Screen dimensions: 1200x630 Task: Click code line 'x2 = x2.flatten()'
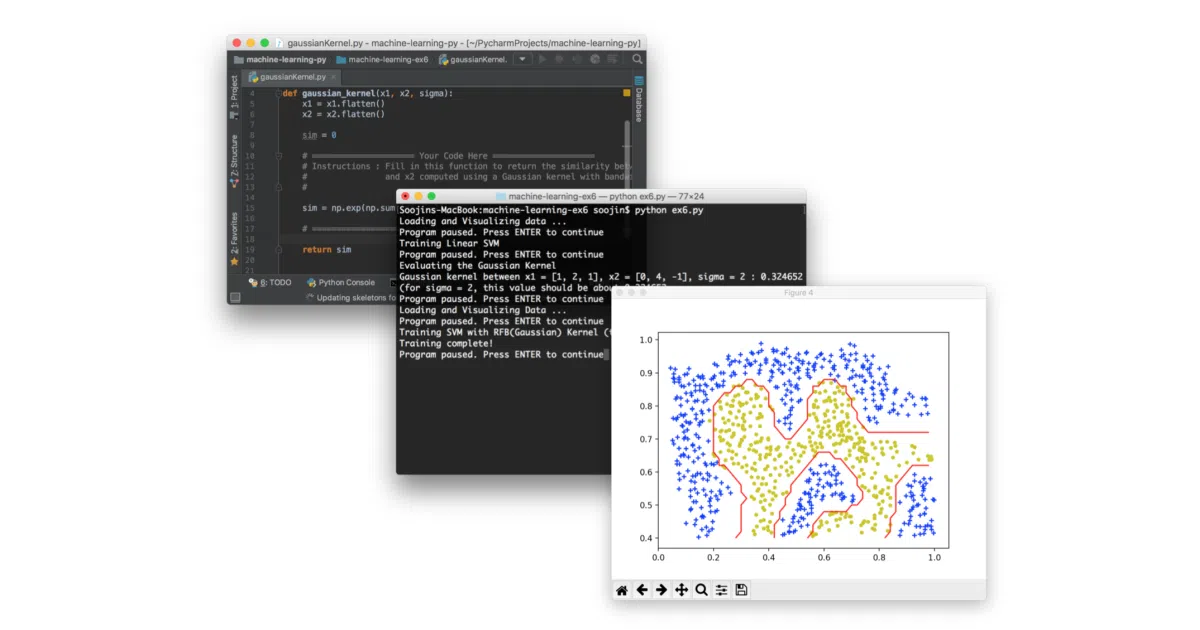point(343,114)
